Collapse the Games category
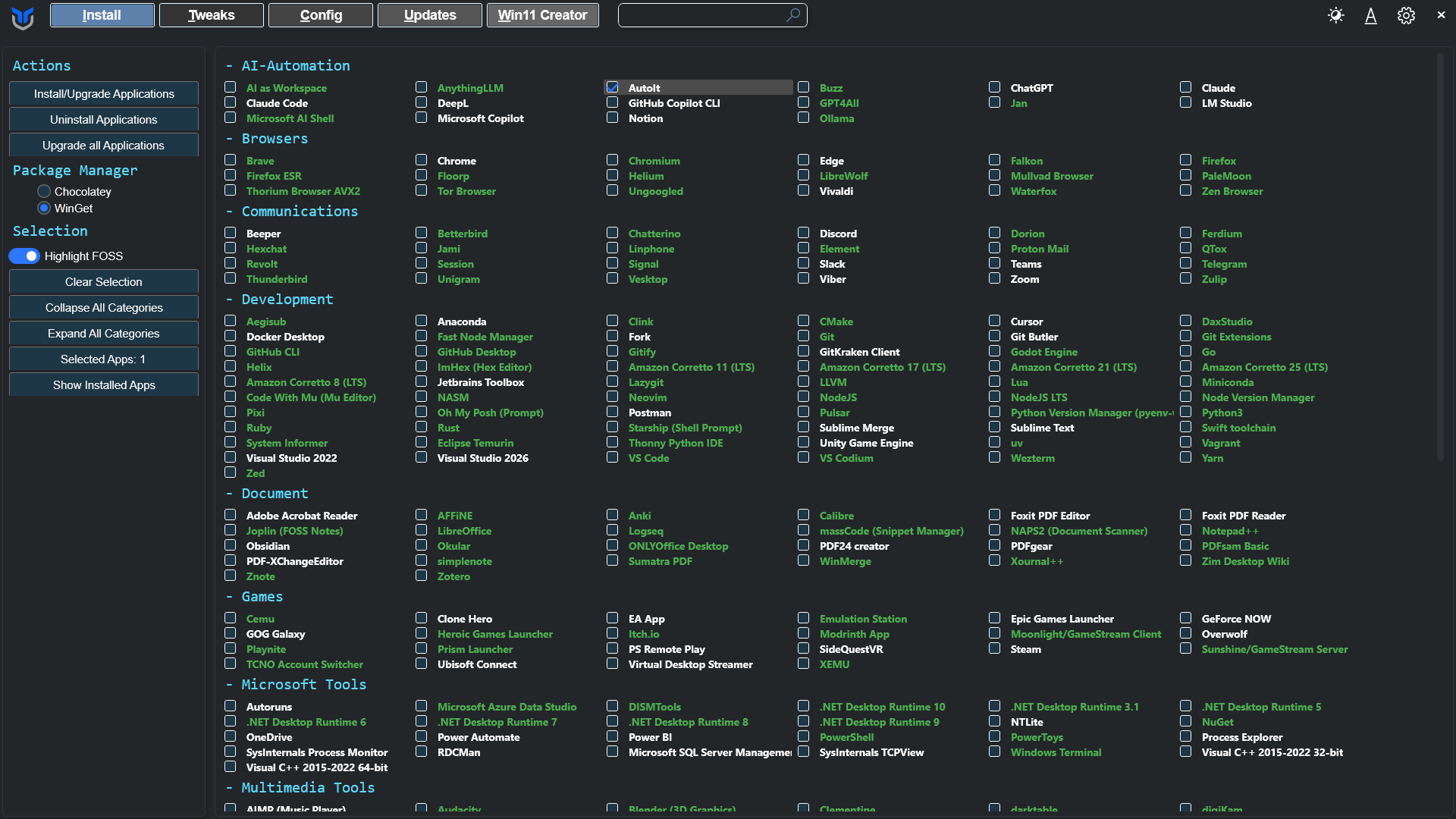Image resolution: width=1456 pixels, height=819 pixels. (x=254, y=597)
